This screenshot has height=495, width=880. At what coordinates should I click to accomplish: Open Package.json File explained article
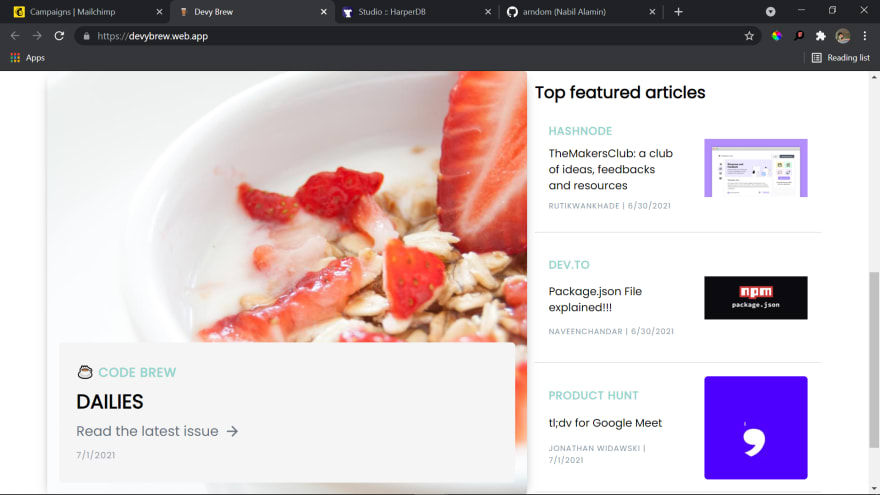pyautogui.click(x=595, y=299)
